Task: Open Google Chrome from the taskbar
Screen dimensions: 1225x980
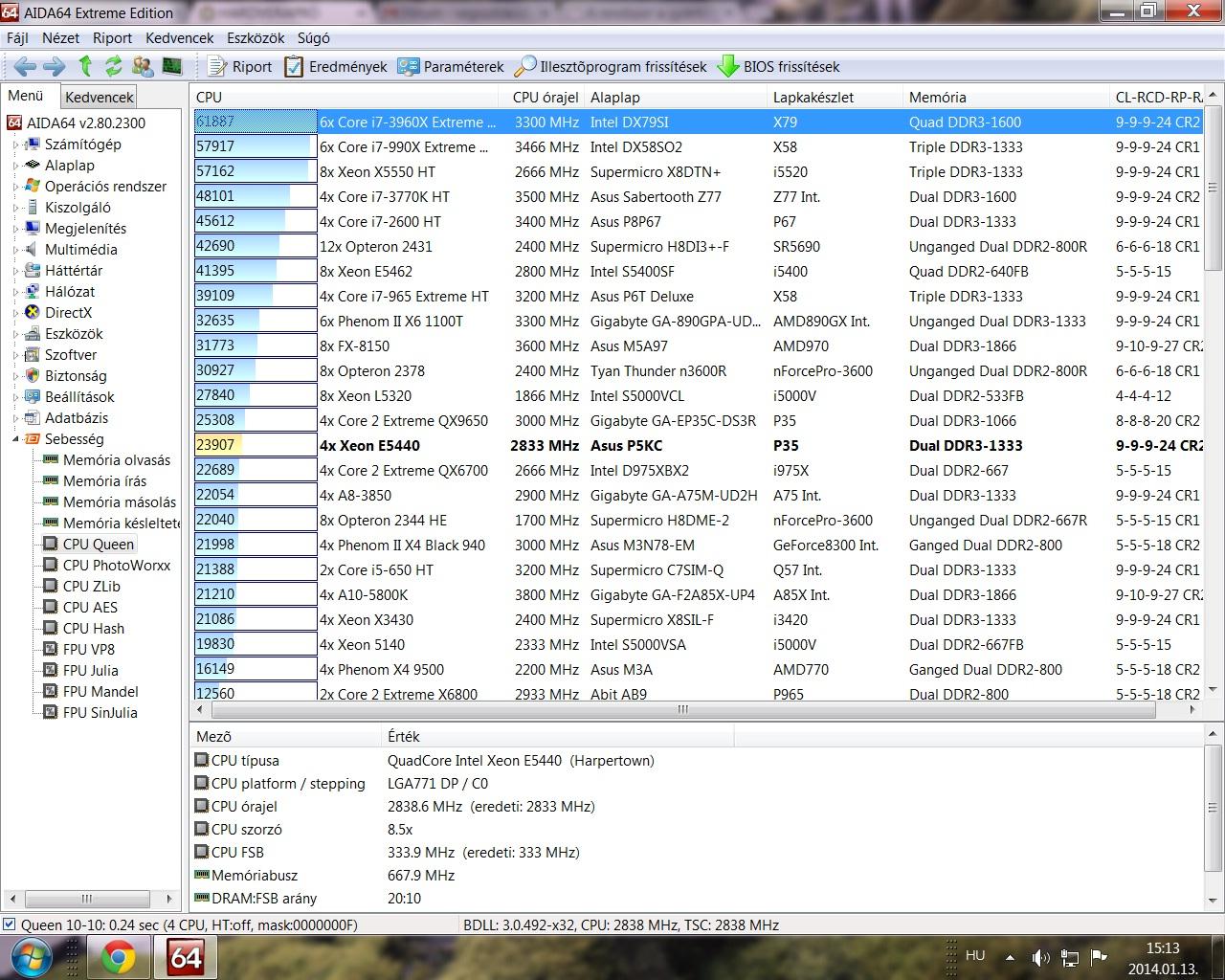Action: [119, 957]
